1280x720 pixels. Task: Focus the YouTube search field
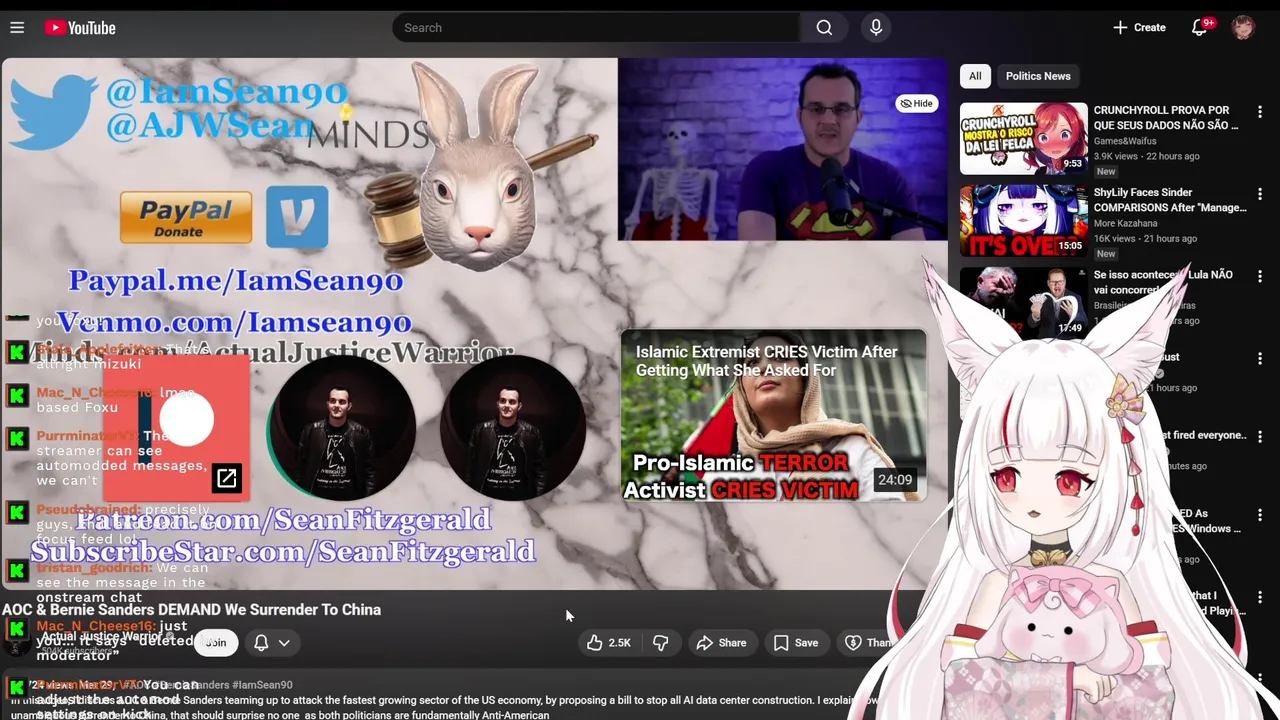[x=596, y=28]
